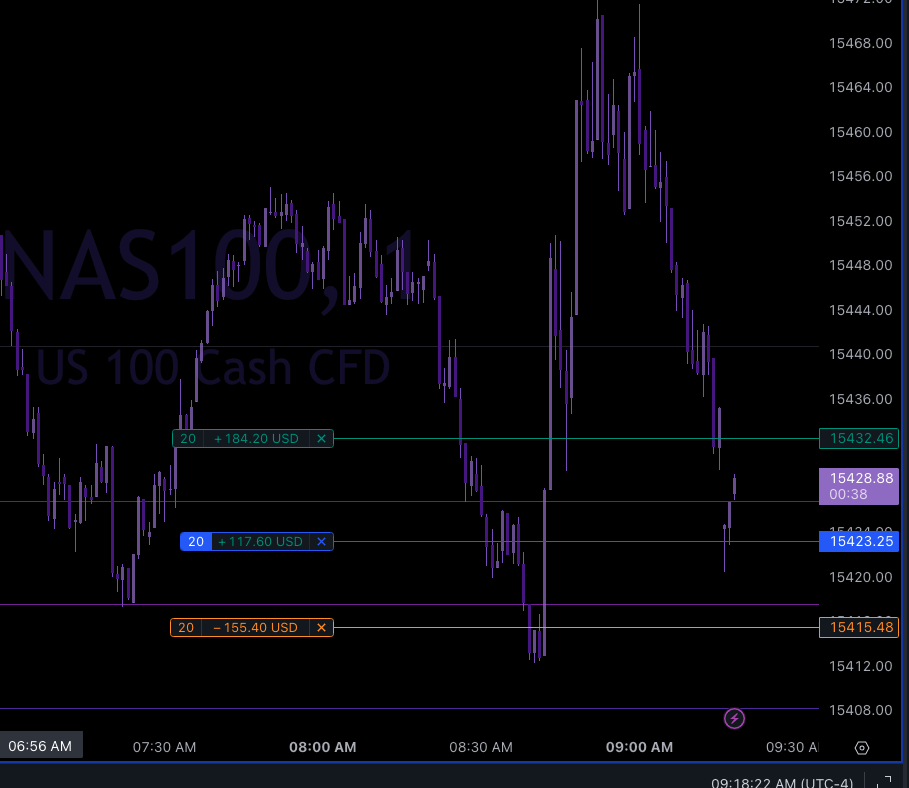909x788 pixels.
Task: Select the +184.20 USD profit label
Action: tap(256, 439)
